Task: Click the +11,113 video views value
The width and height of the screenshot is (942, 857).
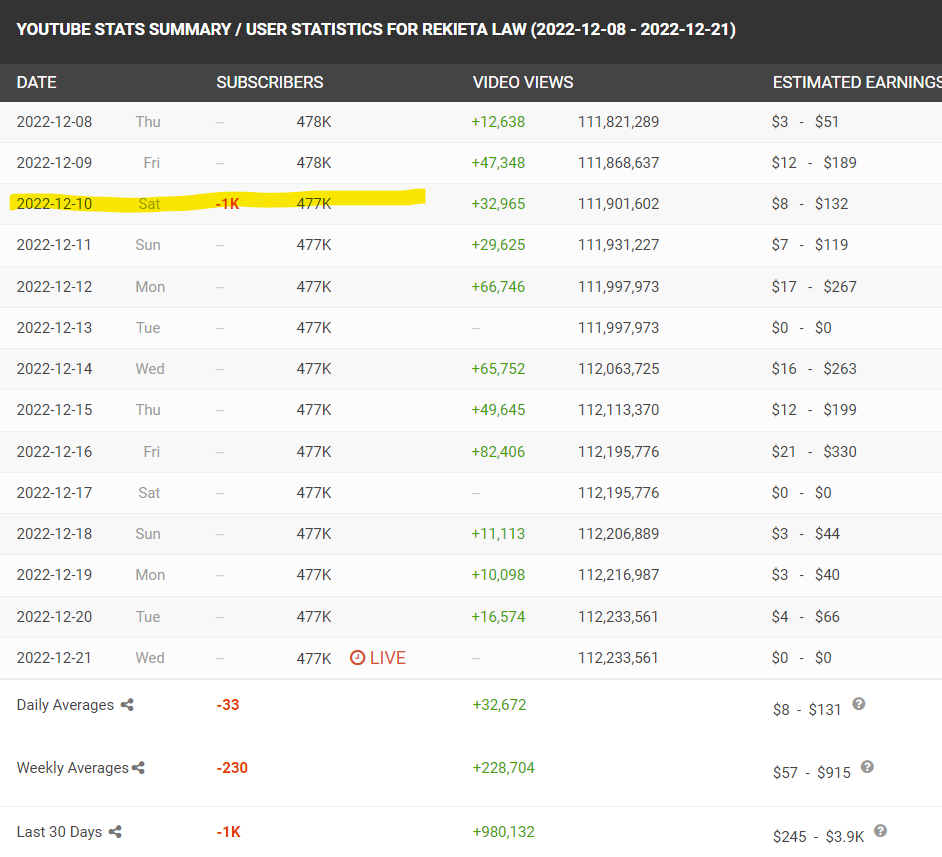Action: pyautogui.click(x=498, y=534)
